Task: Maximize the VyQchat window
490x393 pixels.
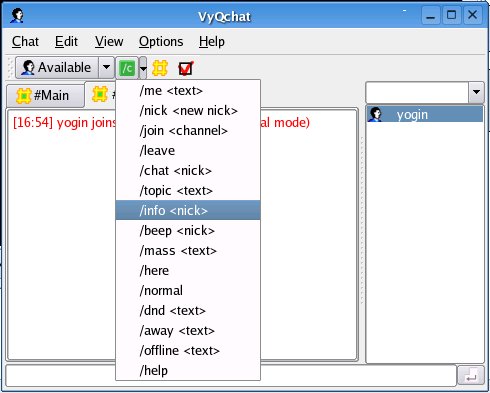Action: coord(452,15)
